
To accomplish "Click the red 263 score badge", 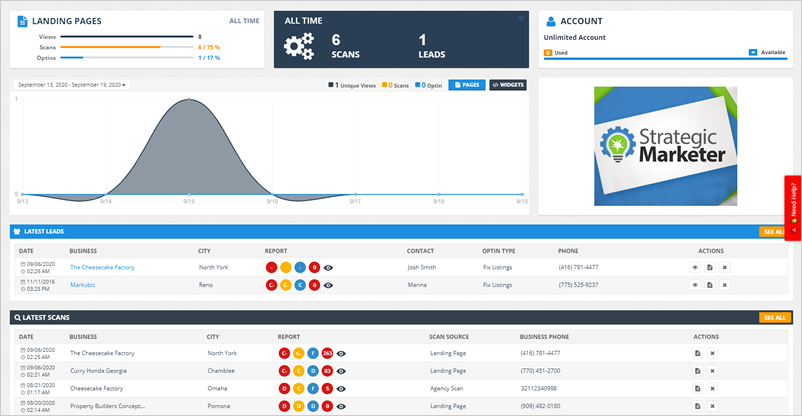I will [328, 353].
